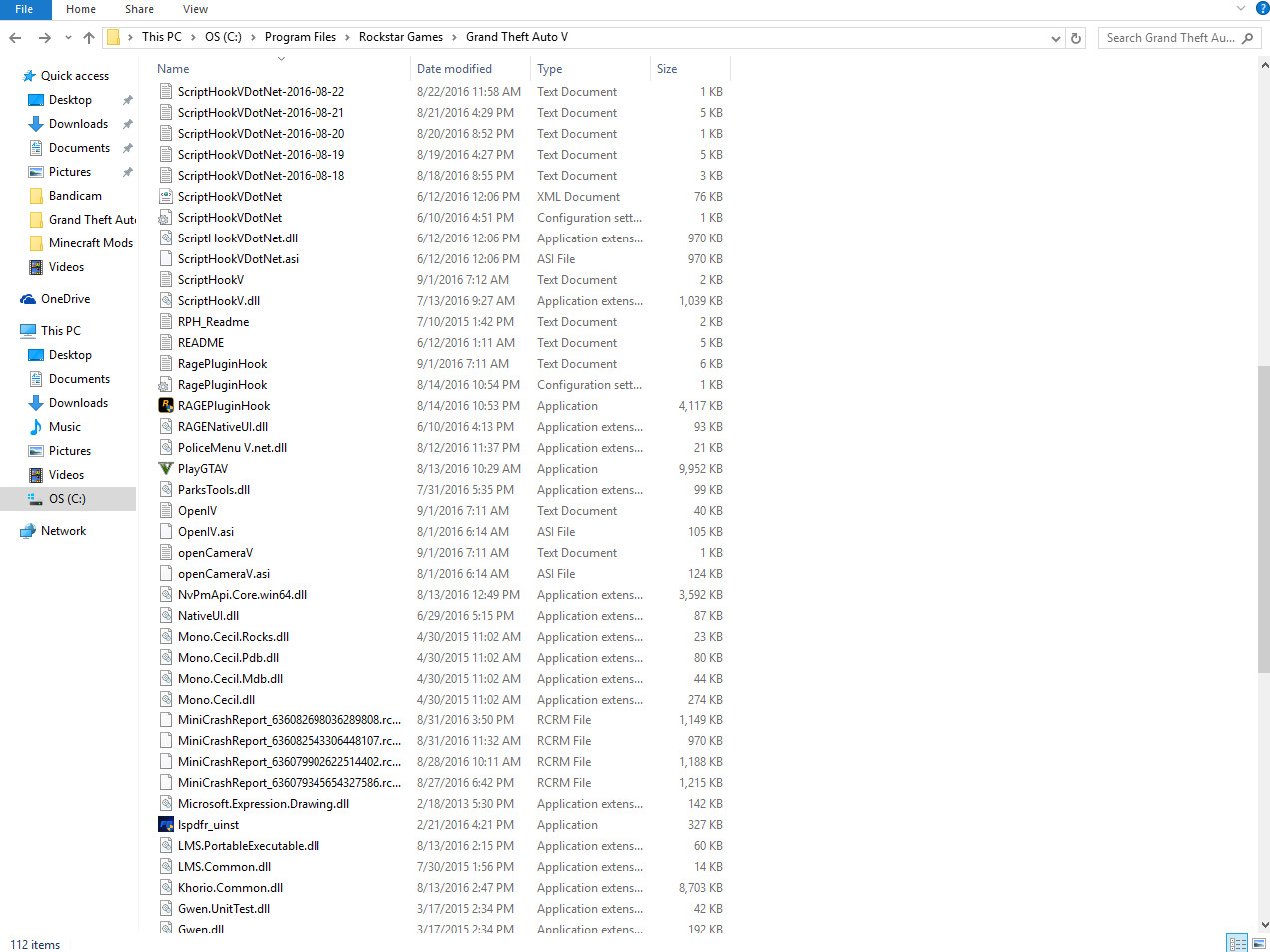This screenshot has width=1270, height=952.
Task: Switch to large thumbnails view icon
Action: (x=1259, y=943)
